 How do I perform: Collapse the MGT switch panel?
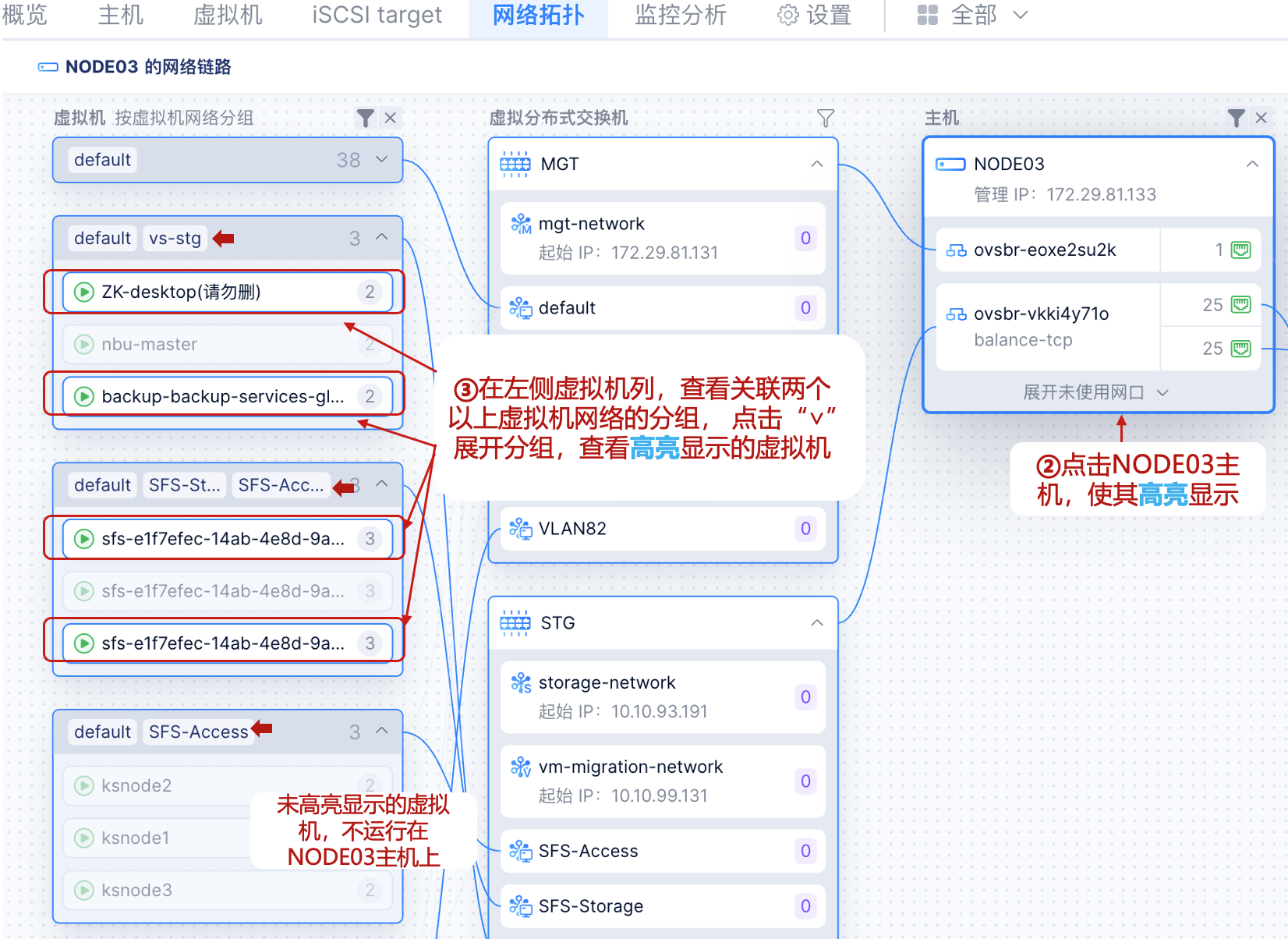tap(816, 164)
